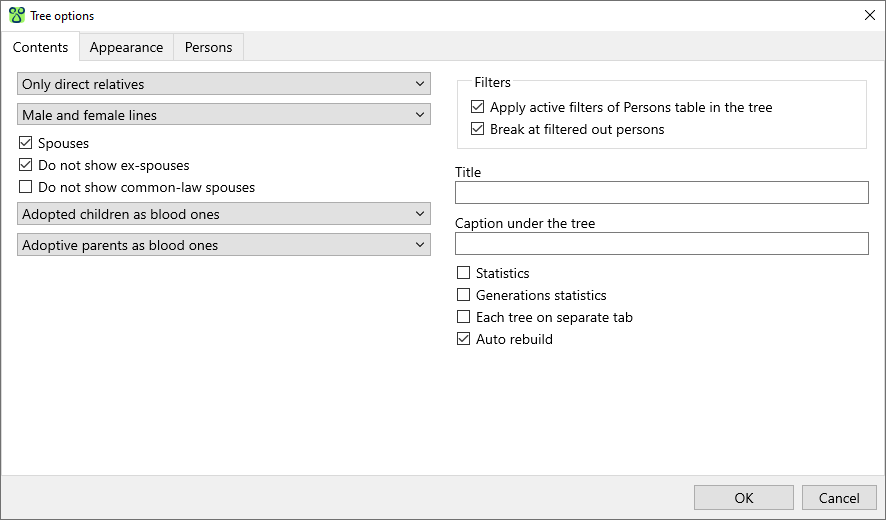The height and width of the screenshot is (520, 886).
Task: Open the Persons tab
Action: [x=209, y=47]
